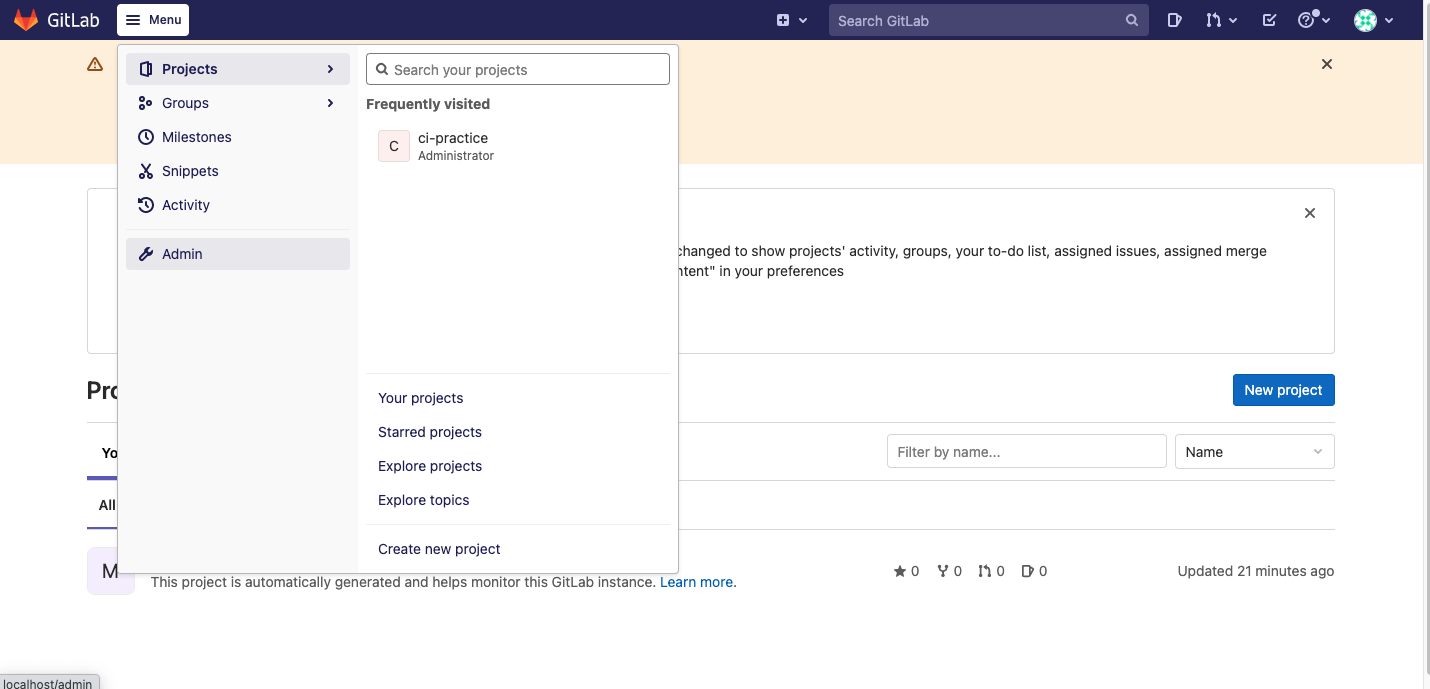Open the Issues icon in the top bar
Viewport: 1430px width, 689px height.
pos(1175,20)
